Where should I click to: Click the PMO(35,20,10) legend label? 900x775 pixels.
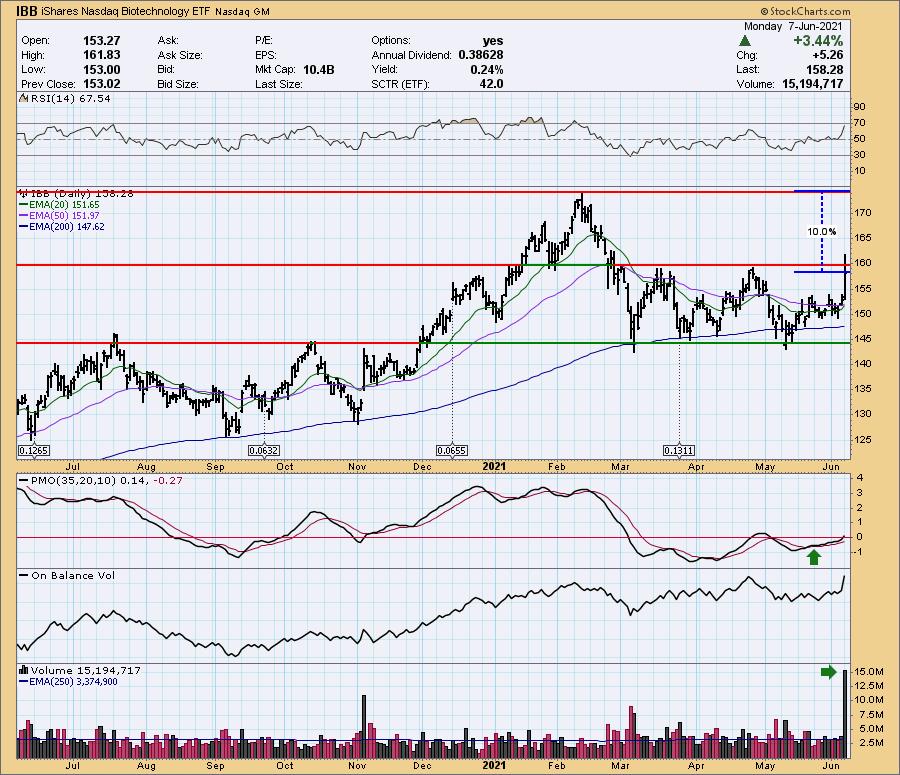click(x=73, y=480)
